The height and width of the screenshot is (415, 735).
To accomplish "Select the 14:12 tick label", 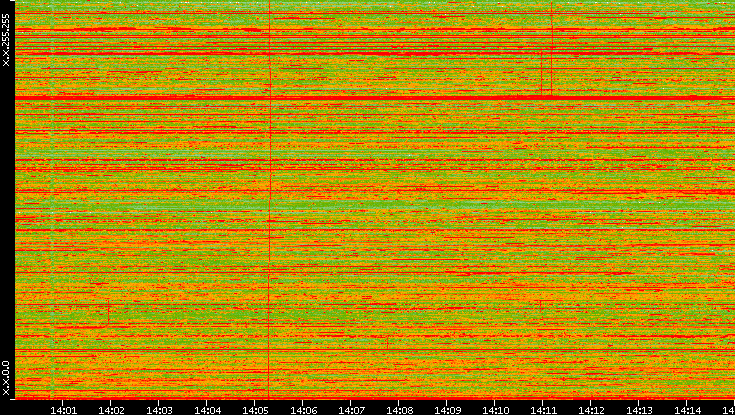I will (x=592, y=410).
